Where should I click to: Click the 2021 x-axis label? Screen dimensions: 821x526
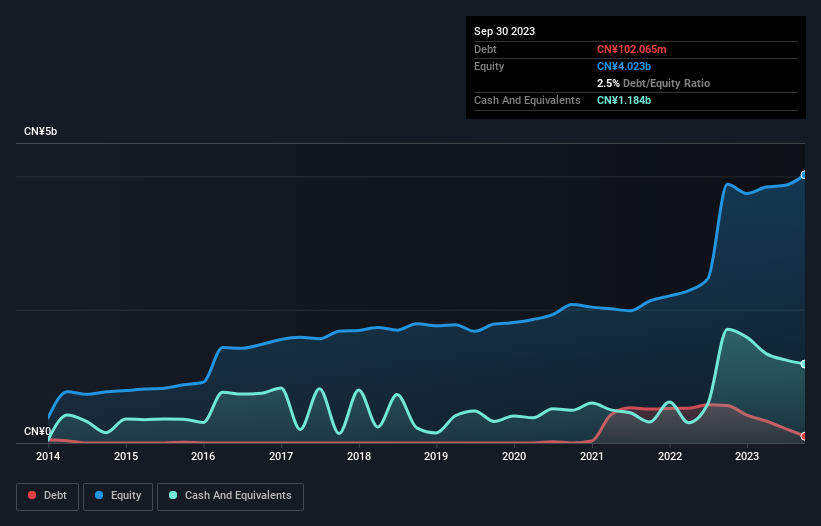coord(592,456)
